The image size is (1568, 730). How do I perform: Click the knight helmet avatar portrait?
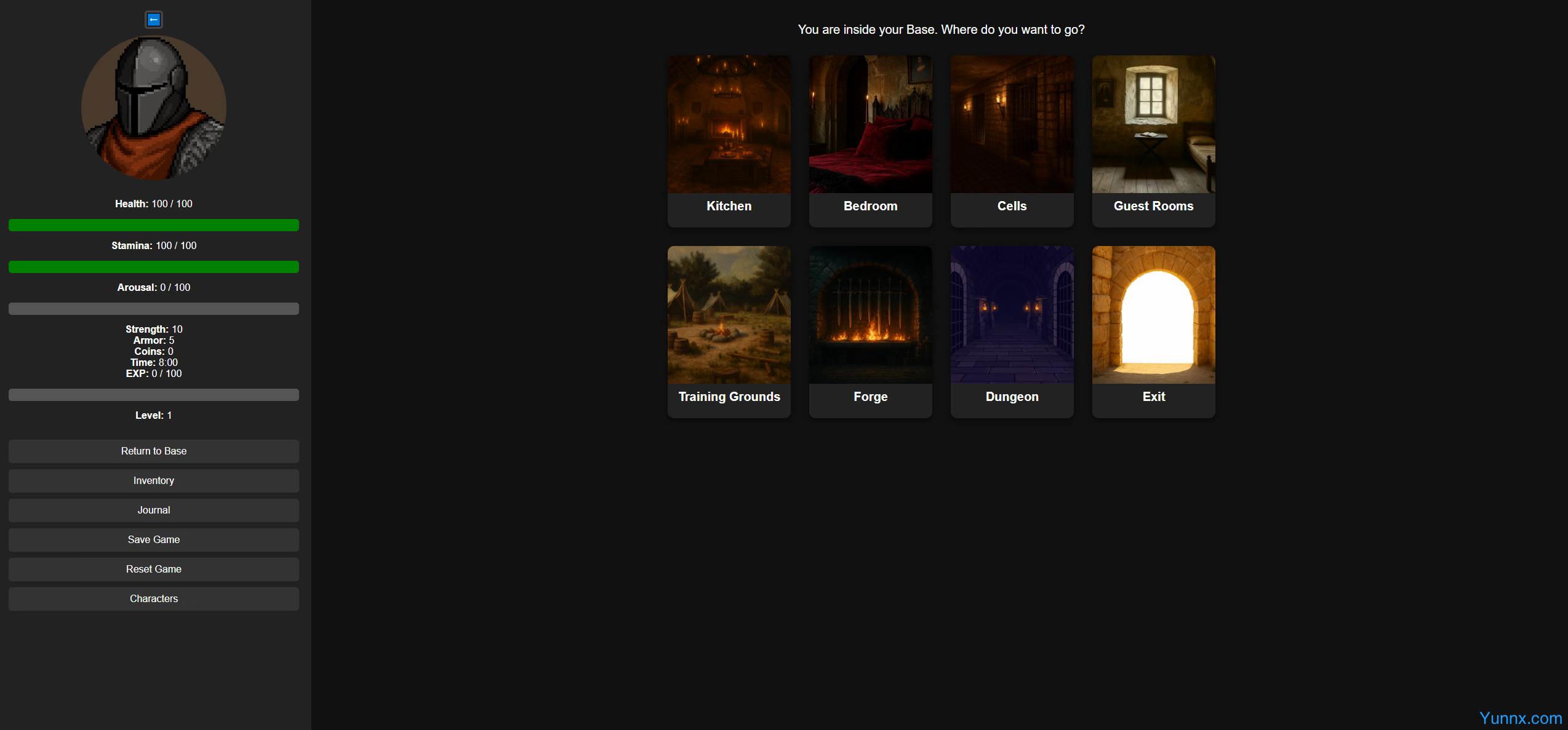154,108
